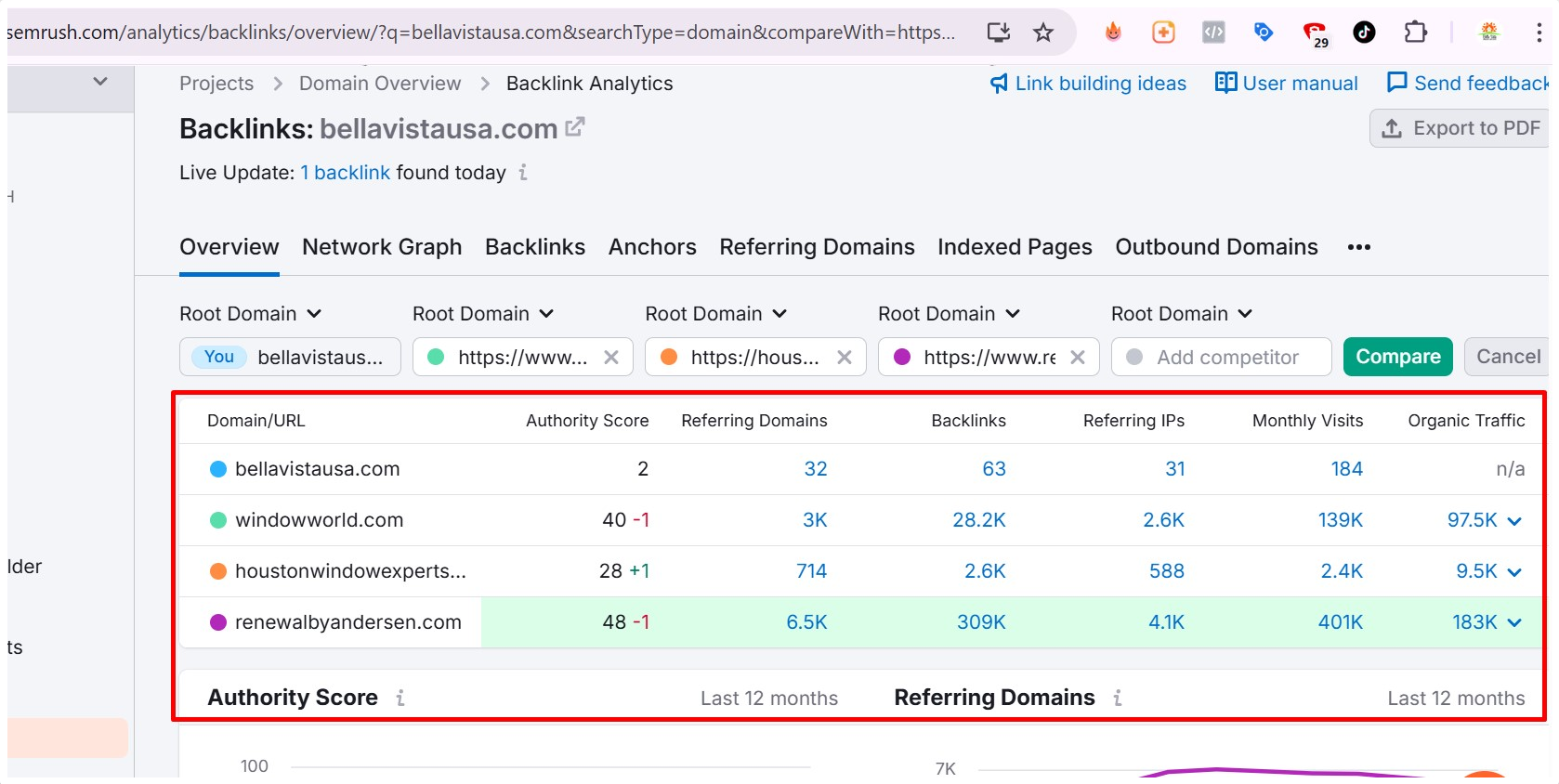Open the Chrome three-dot menu
This screenshot has height=784, width=1559.
(x=1539, y=33)
